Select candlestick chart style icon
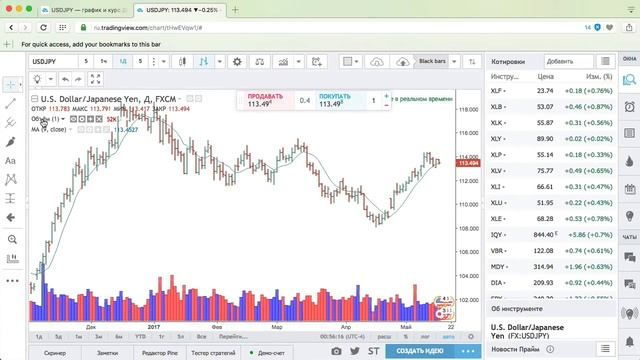This screenshot has width=640, height=360. [182, 62]
